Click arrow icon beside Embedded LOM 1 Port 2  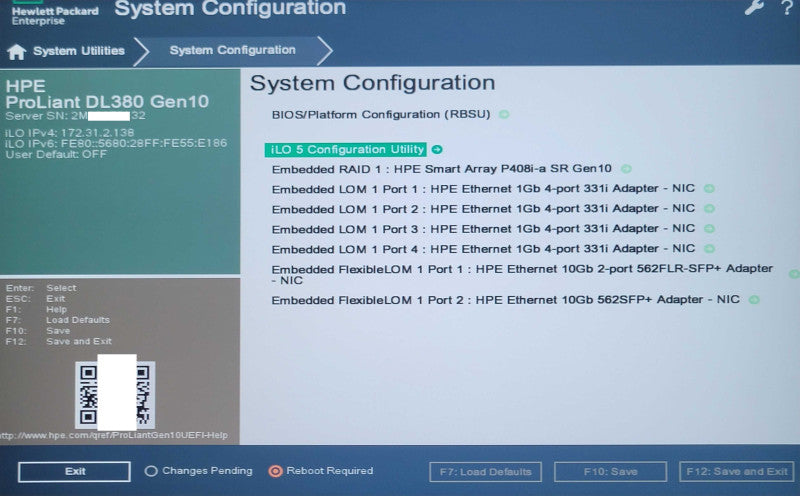pos(709,209)
